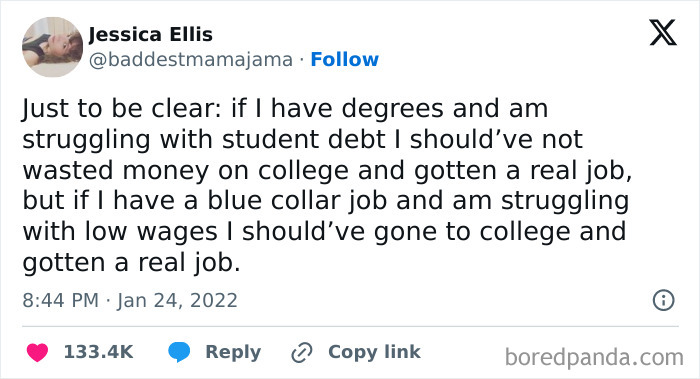Click the tweet's last line "gotten a real job."
The width and height of the screenshot is (700, 379).
[131, 262]
